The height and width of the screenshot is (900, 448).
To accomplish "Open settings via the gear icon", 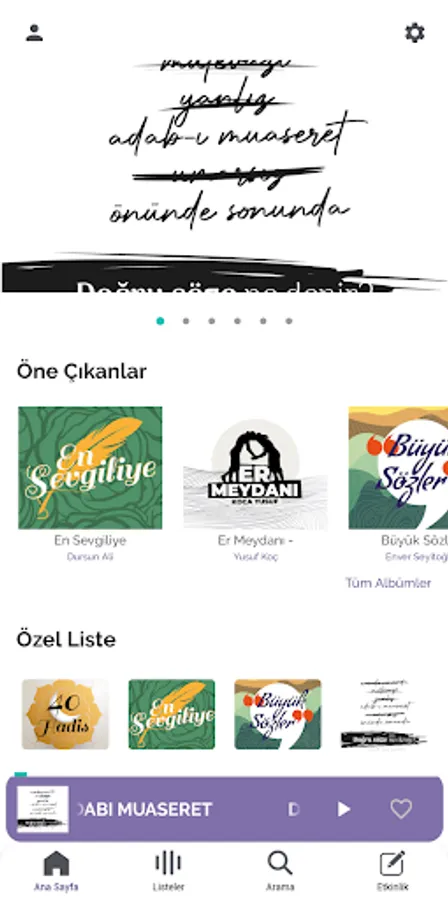I will tap(415, 33).
